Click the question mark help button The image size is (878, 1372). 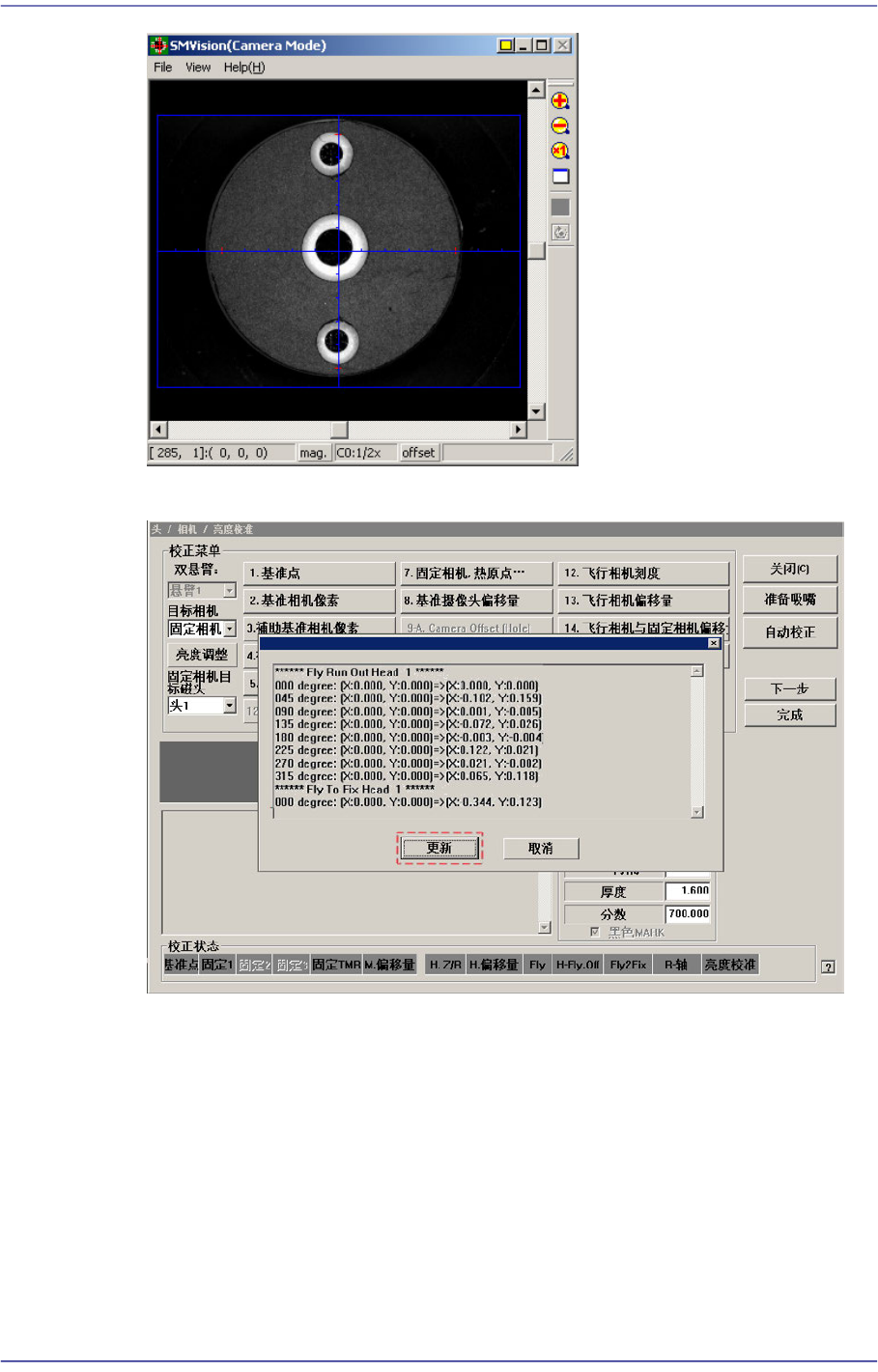pos(828,966)
